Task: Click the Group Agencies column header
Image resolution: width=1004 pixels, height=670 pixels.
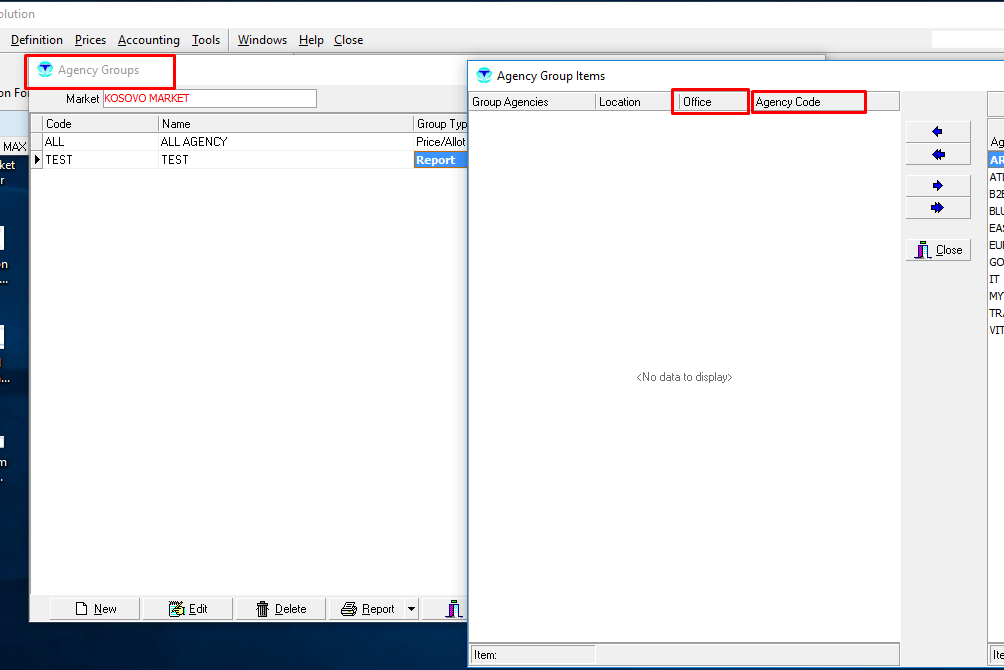Action: [532, 102]
